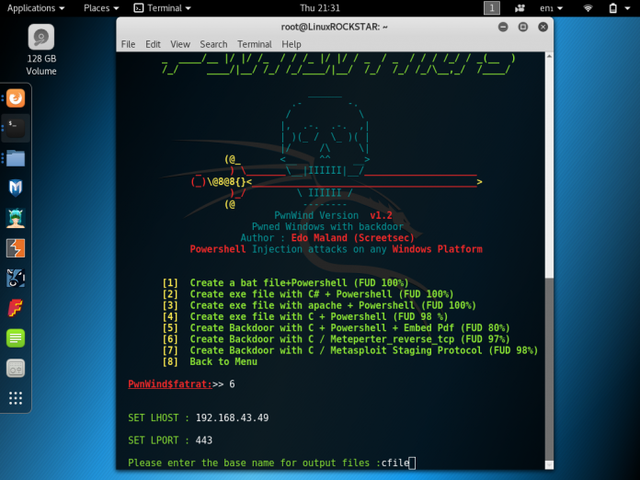Click option [7] Metasploit Staging Protocol

(x=350, y=350)
